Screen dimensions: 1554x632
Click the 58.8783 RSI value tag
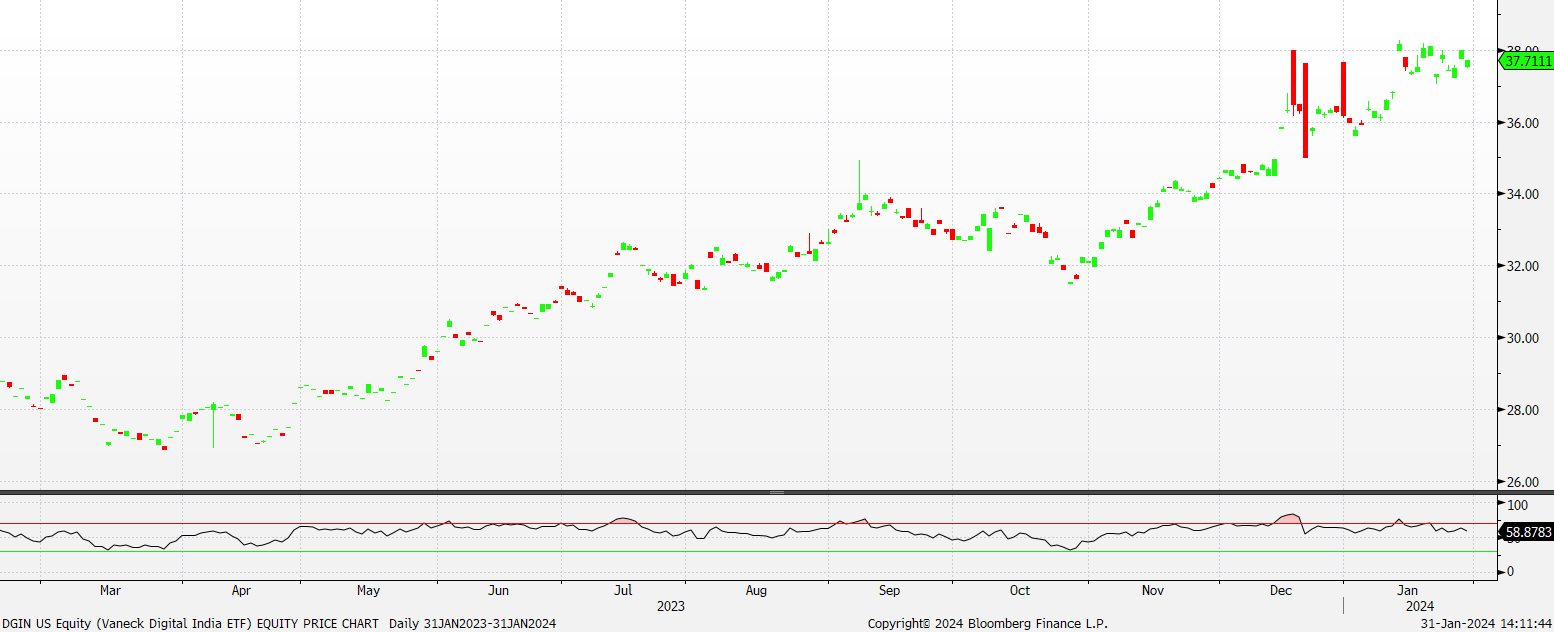pyautogui.click(x=1528, y=533)
